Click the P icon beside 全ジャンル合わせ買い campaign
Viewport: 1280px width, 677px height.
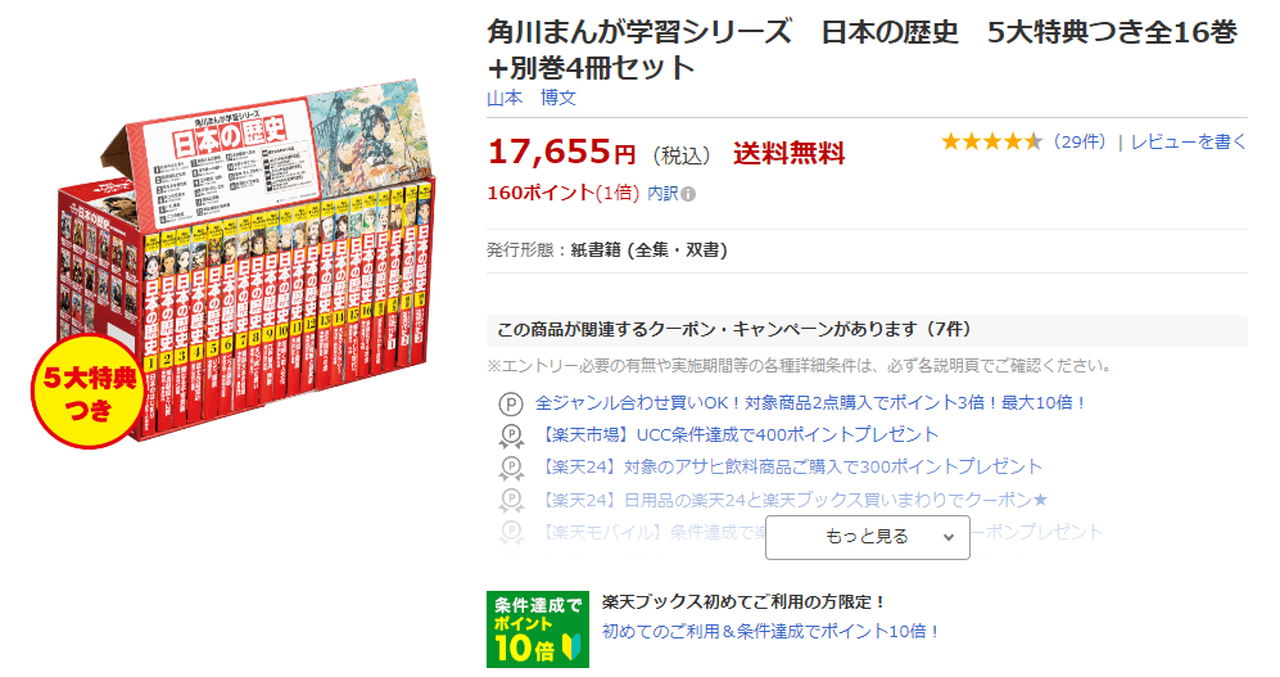point(511,403)
